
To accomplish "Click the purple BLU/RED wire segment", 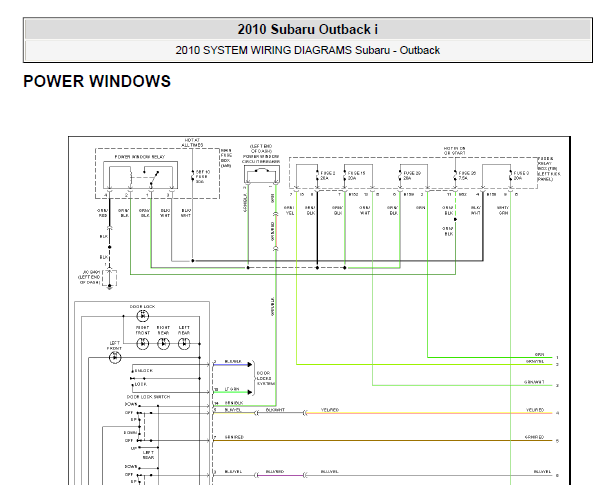I will click(280, 475).
